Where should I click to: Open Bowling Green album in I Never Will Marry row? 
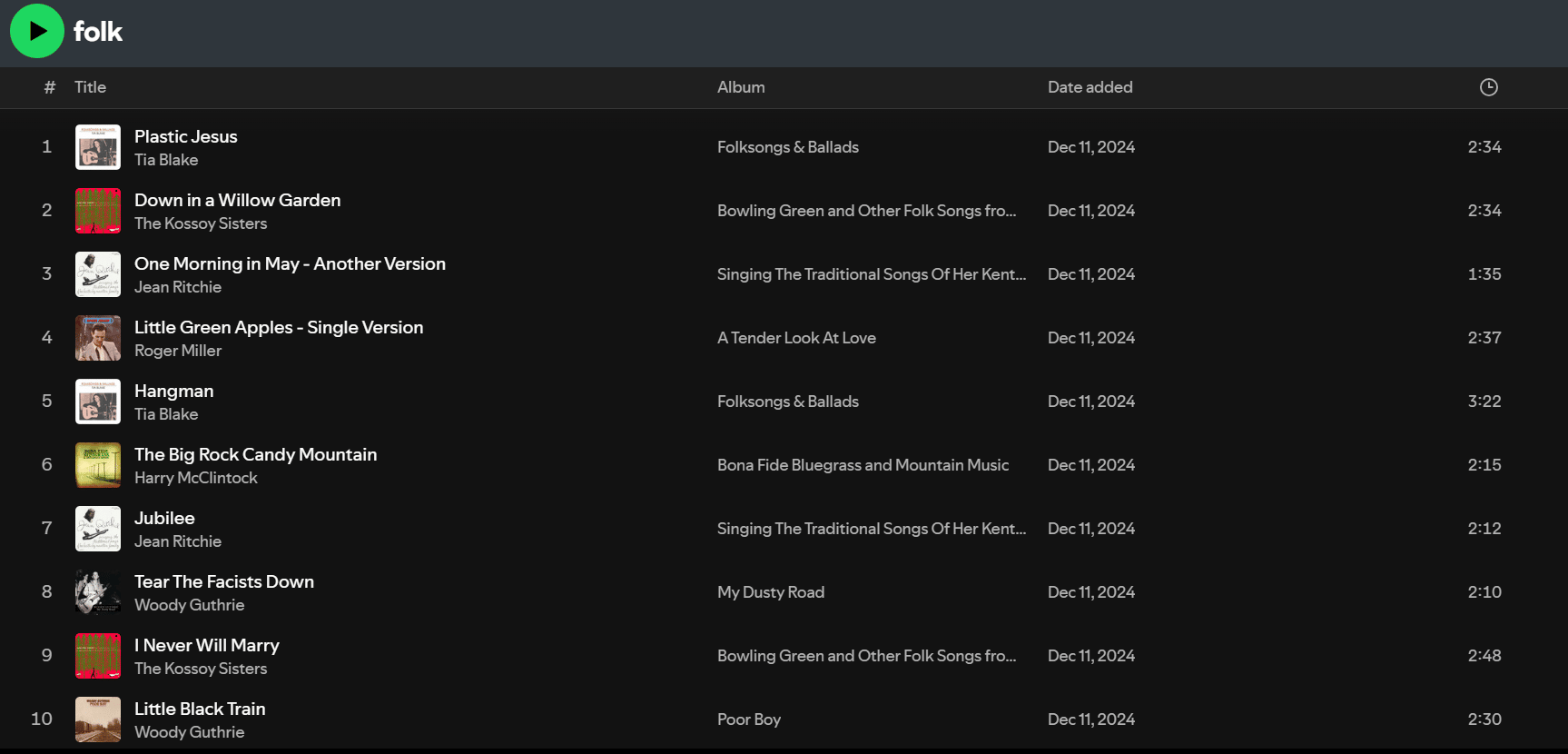coord(867,656)
